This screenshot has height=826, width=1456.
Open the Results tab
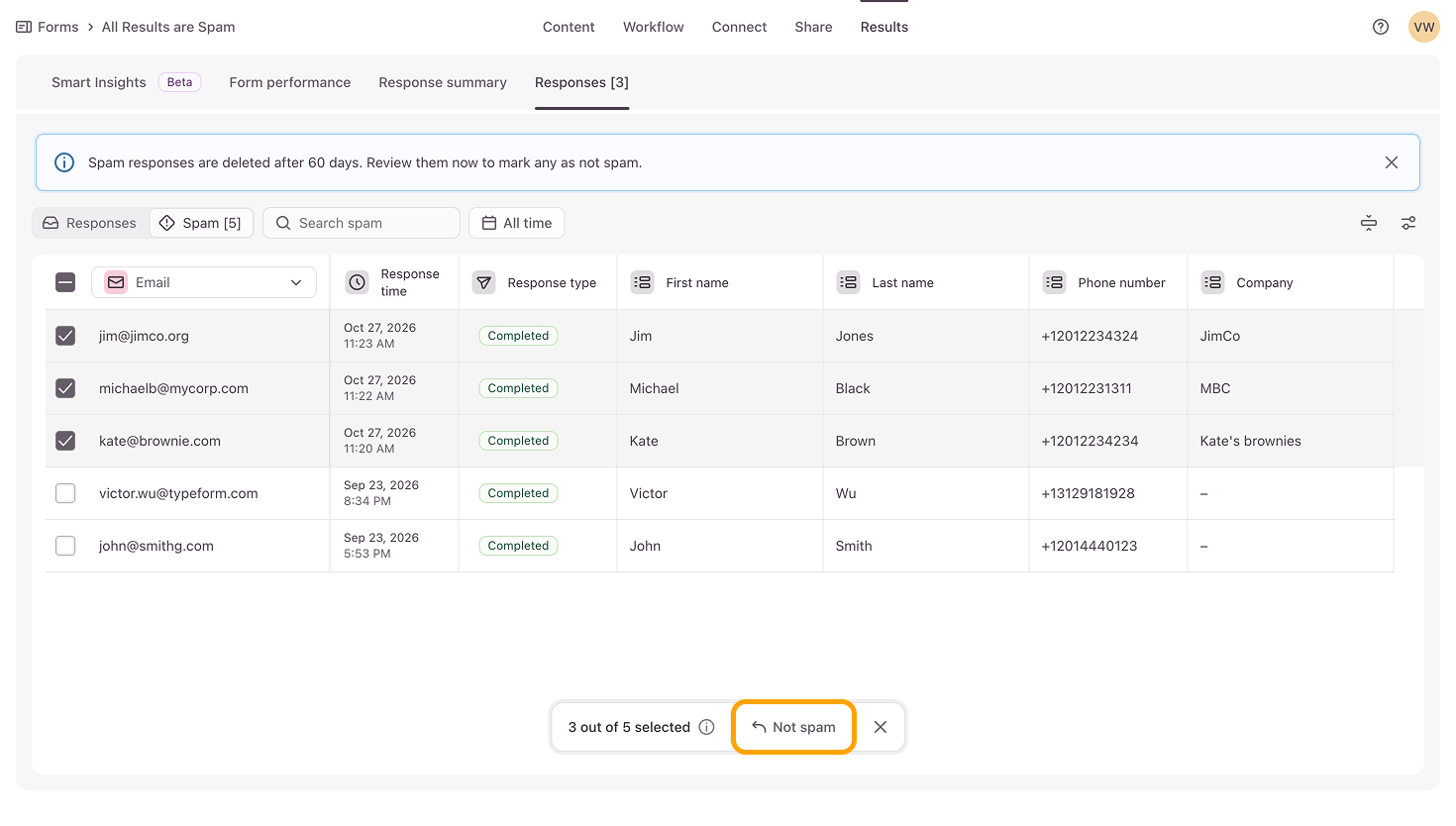pos(884,27)
